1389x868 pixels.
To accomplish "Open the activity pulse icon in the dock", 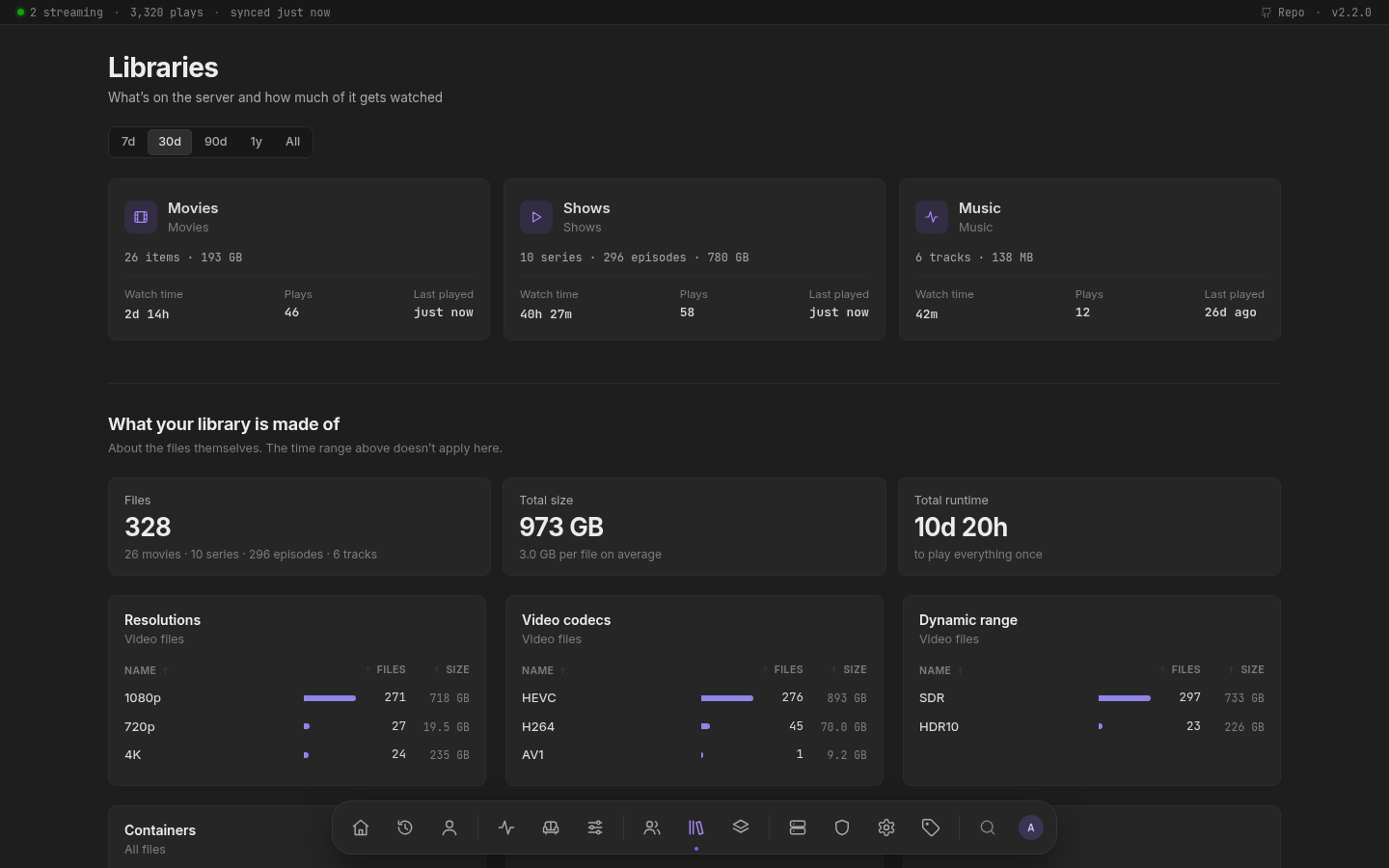I will [x=506, y=827].
